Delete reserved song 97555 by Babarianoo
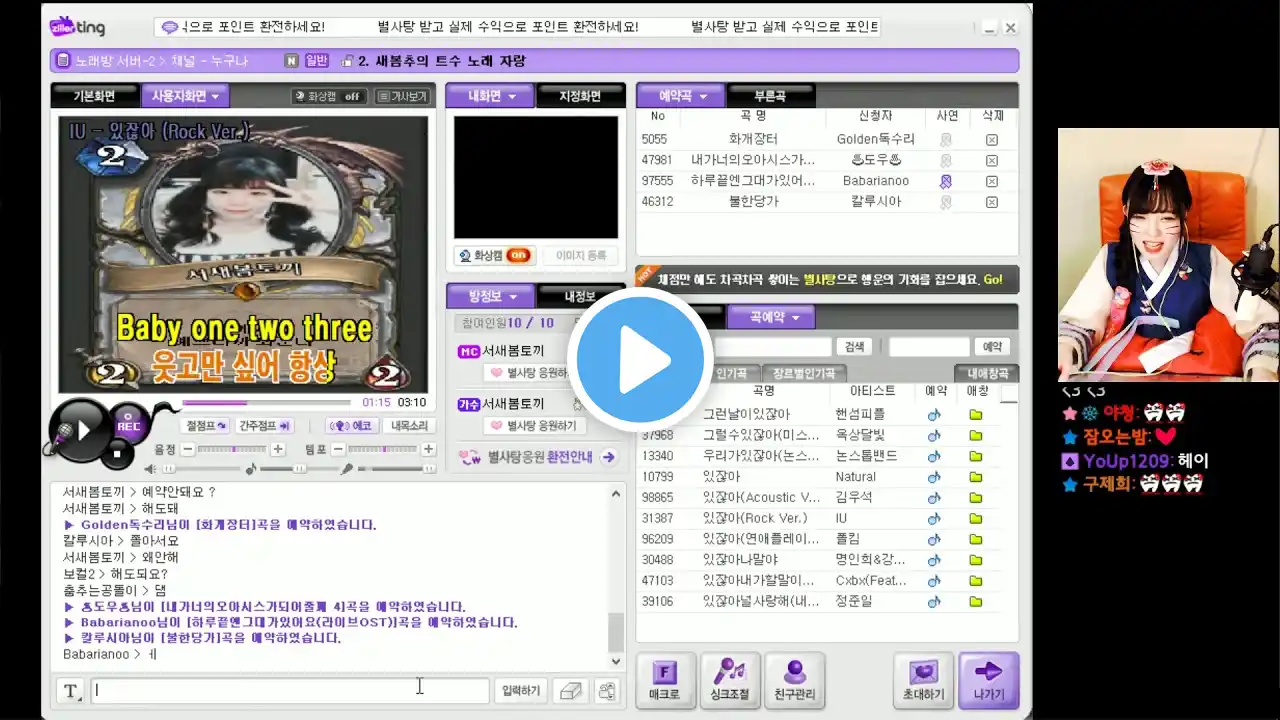Image resolution: width=1280 pixels, height=720 pixels. pos(991,181)
